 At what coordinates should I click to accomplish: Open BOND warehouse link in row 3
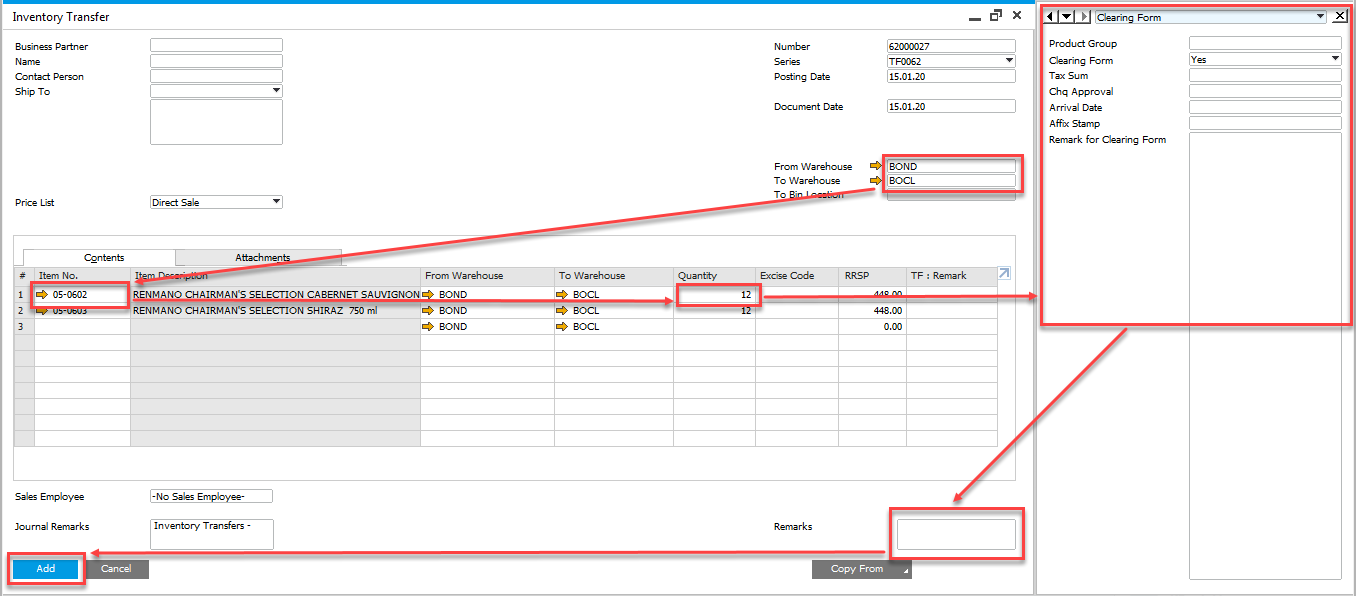click(x=429, y=327)
